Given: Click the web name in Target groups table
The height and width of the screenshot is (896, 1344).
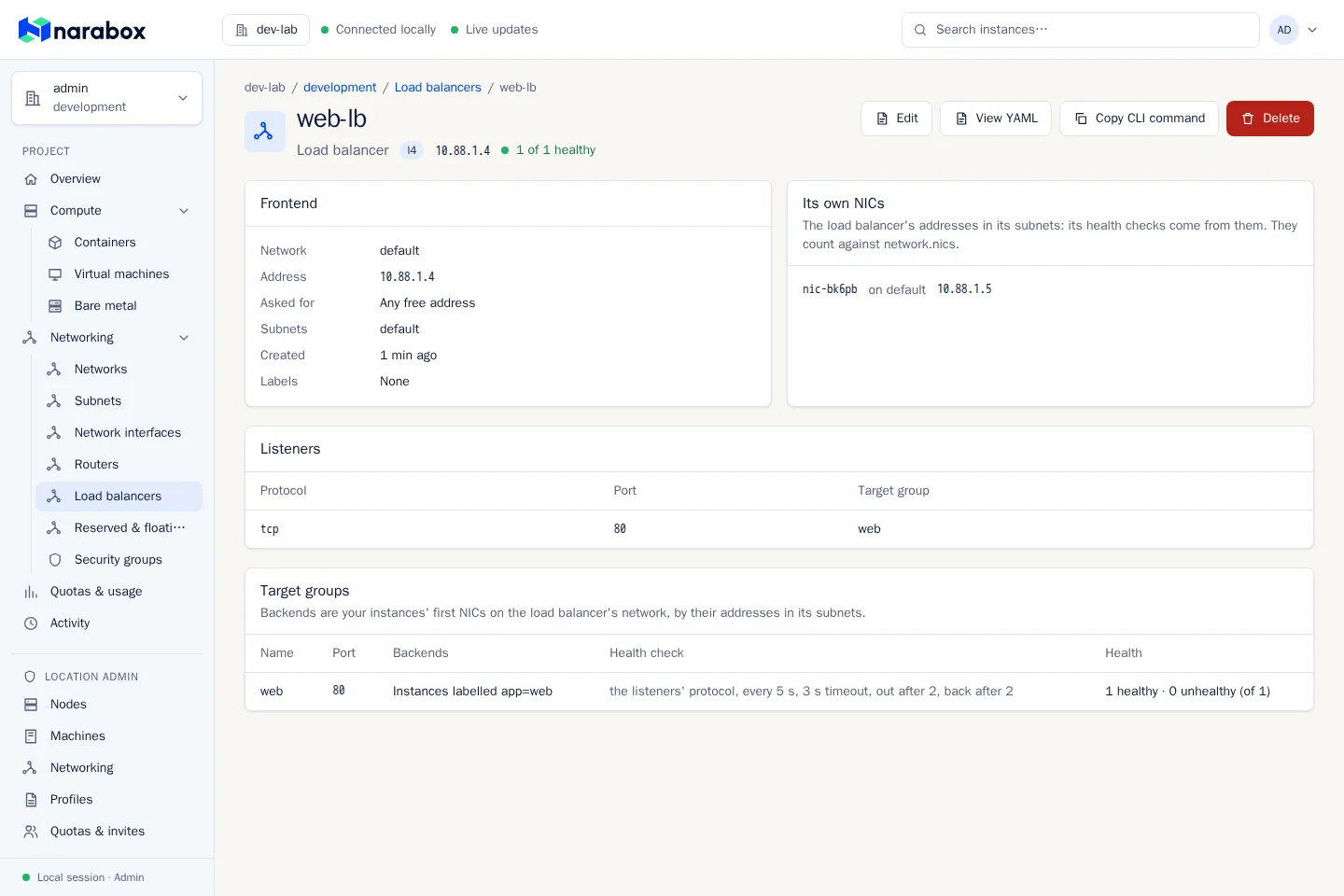Looking at the screenshot, I should click(272, 692).
